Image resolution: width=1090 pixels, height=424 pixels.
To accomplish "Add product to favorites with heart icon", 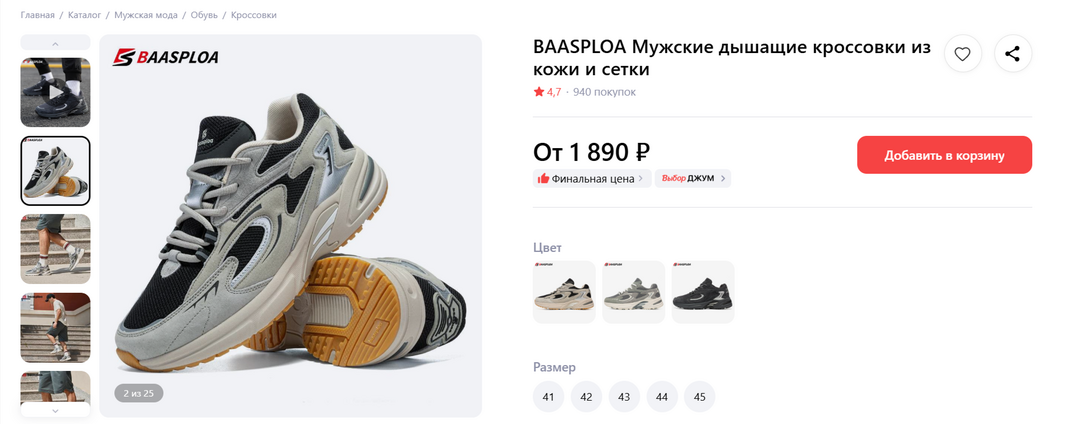I will 962,54.
